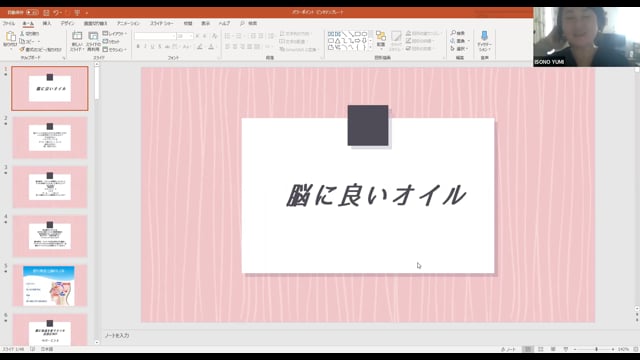Open the font name combo box
Viewport: 640px width, 360px height.
click(155, 36)
